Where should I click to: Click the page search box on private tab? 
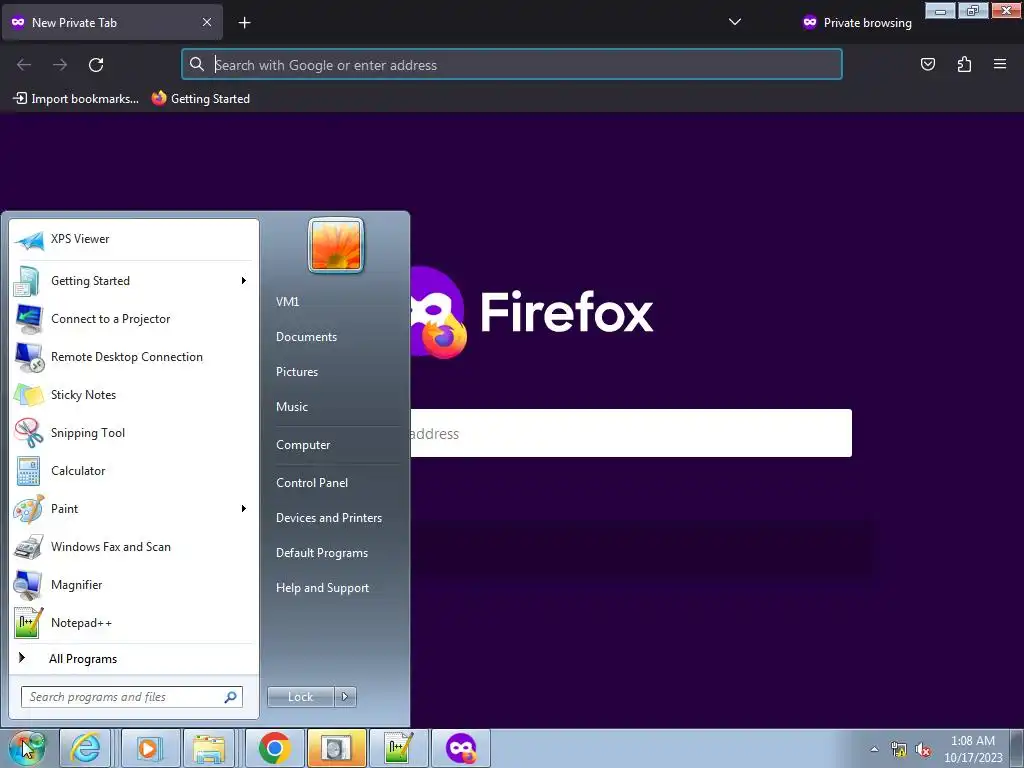tap(631, 433)
